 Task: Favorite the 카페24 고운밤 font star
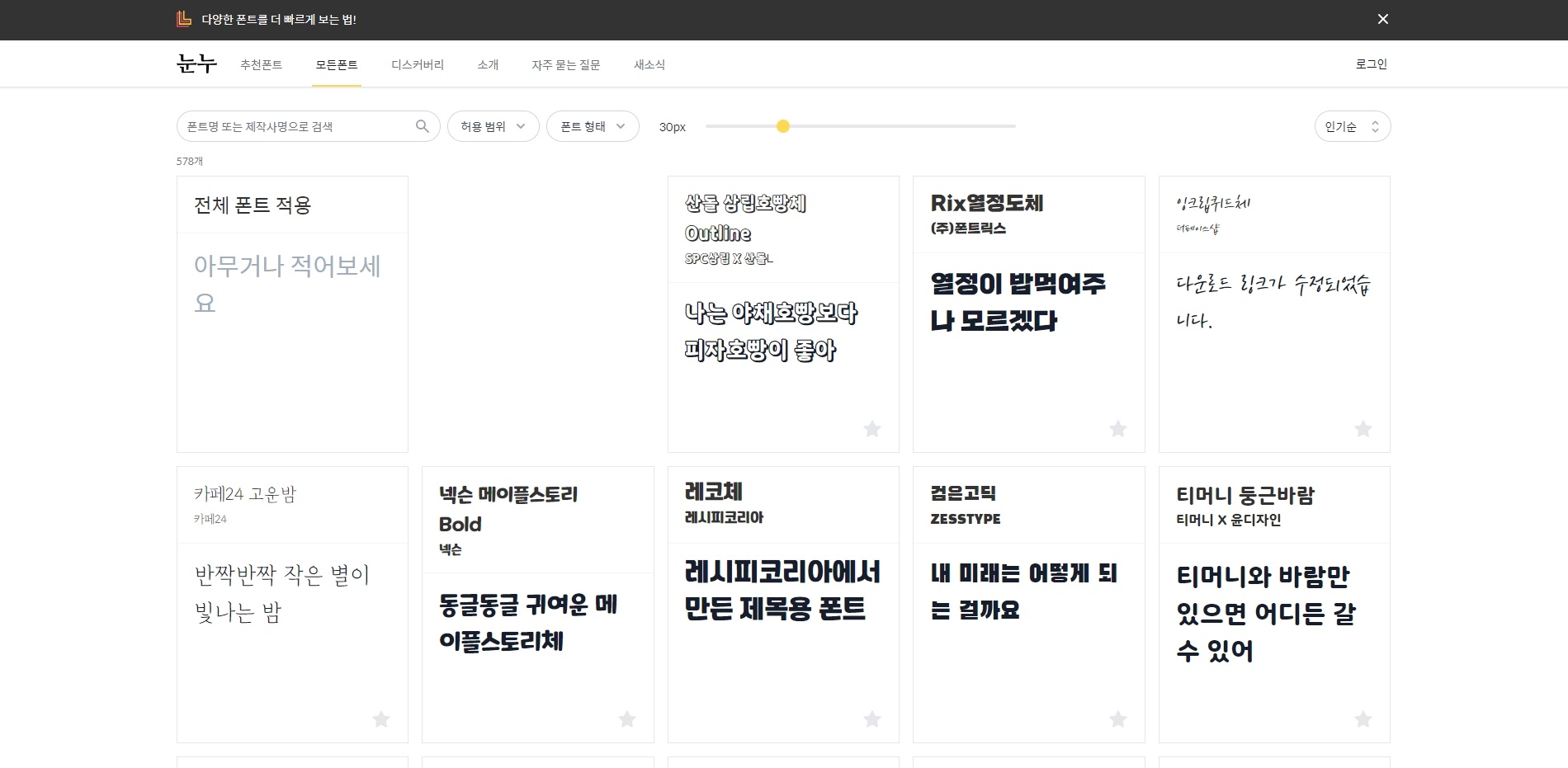click(x=381, y=719)
